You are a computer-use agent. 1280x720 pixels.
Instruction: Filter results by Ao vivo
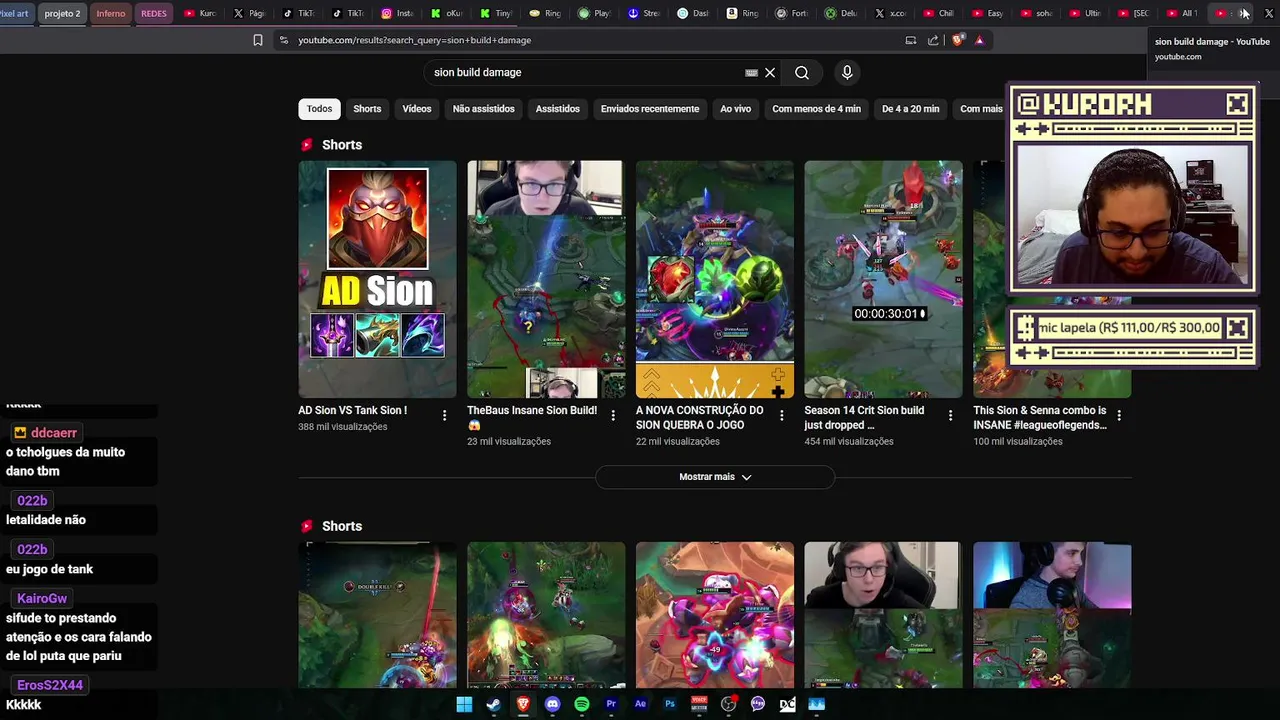(735, 109)
